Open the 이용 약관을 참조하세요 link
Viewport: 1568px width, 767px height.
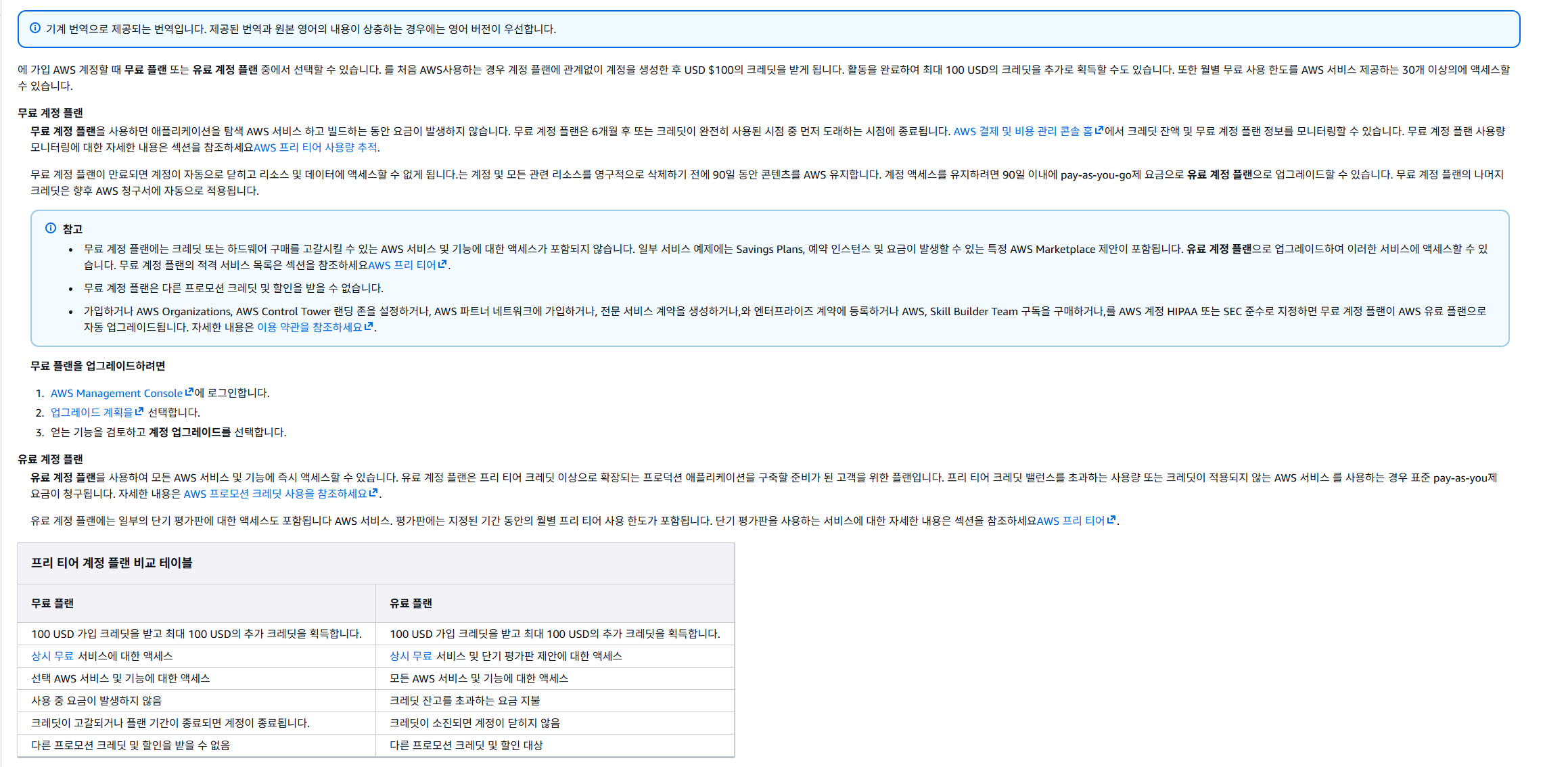(309, 327)
